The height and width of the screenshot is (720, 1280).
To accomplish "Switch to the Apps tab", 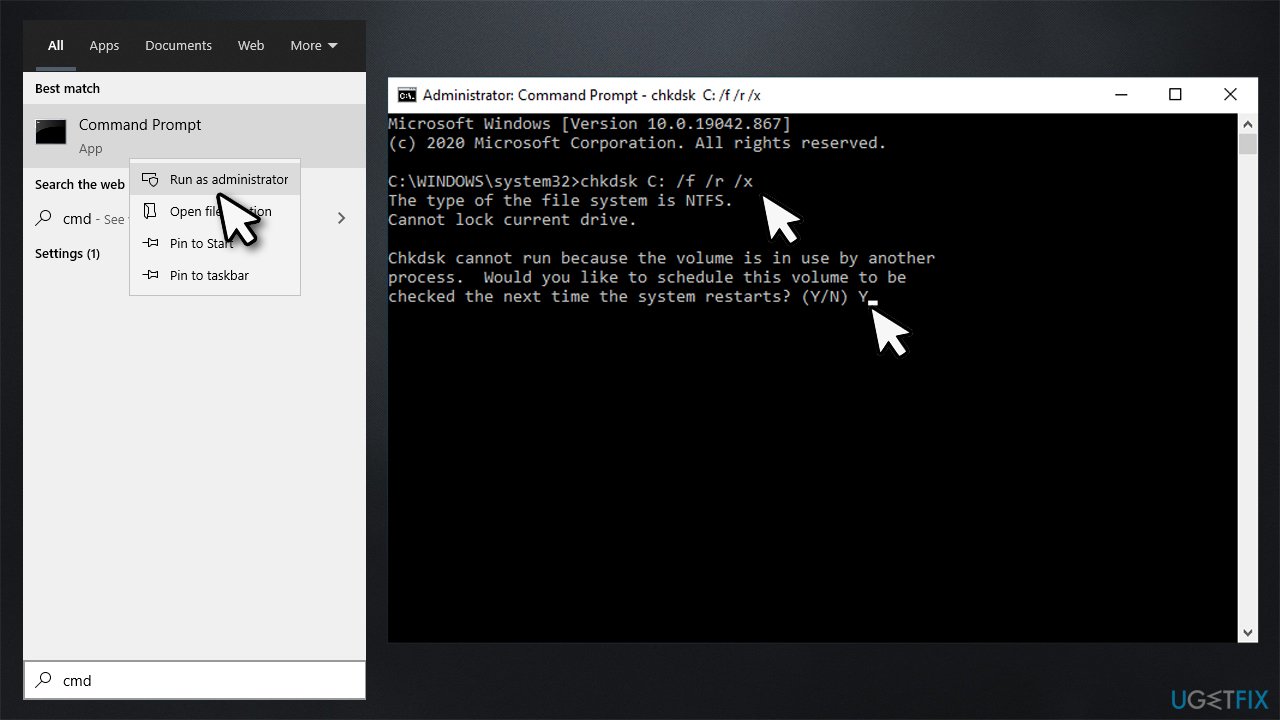I will pyautogui.click(x=104, y=45).
